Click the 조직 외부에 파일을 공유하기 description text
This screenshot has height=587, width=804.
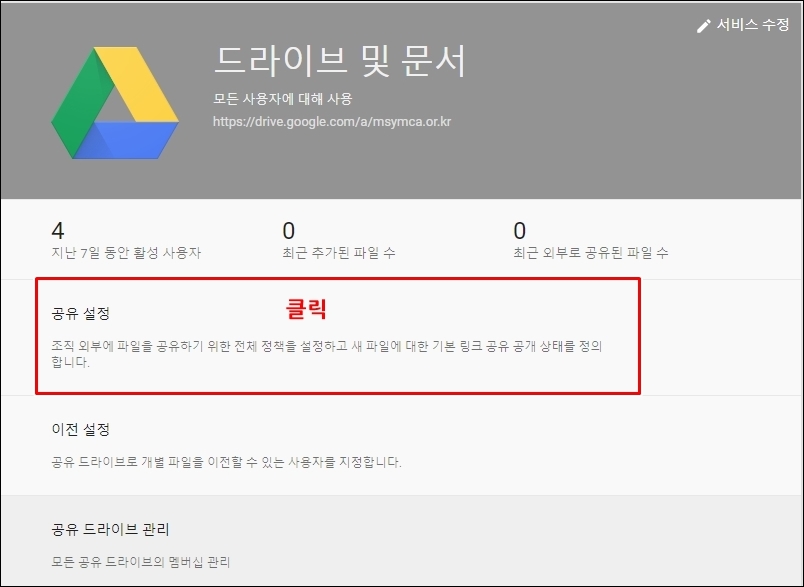click(327, 354)
